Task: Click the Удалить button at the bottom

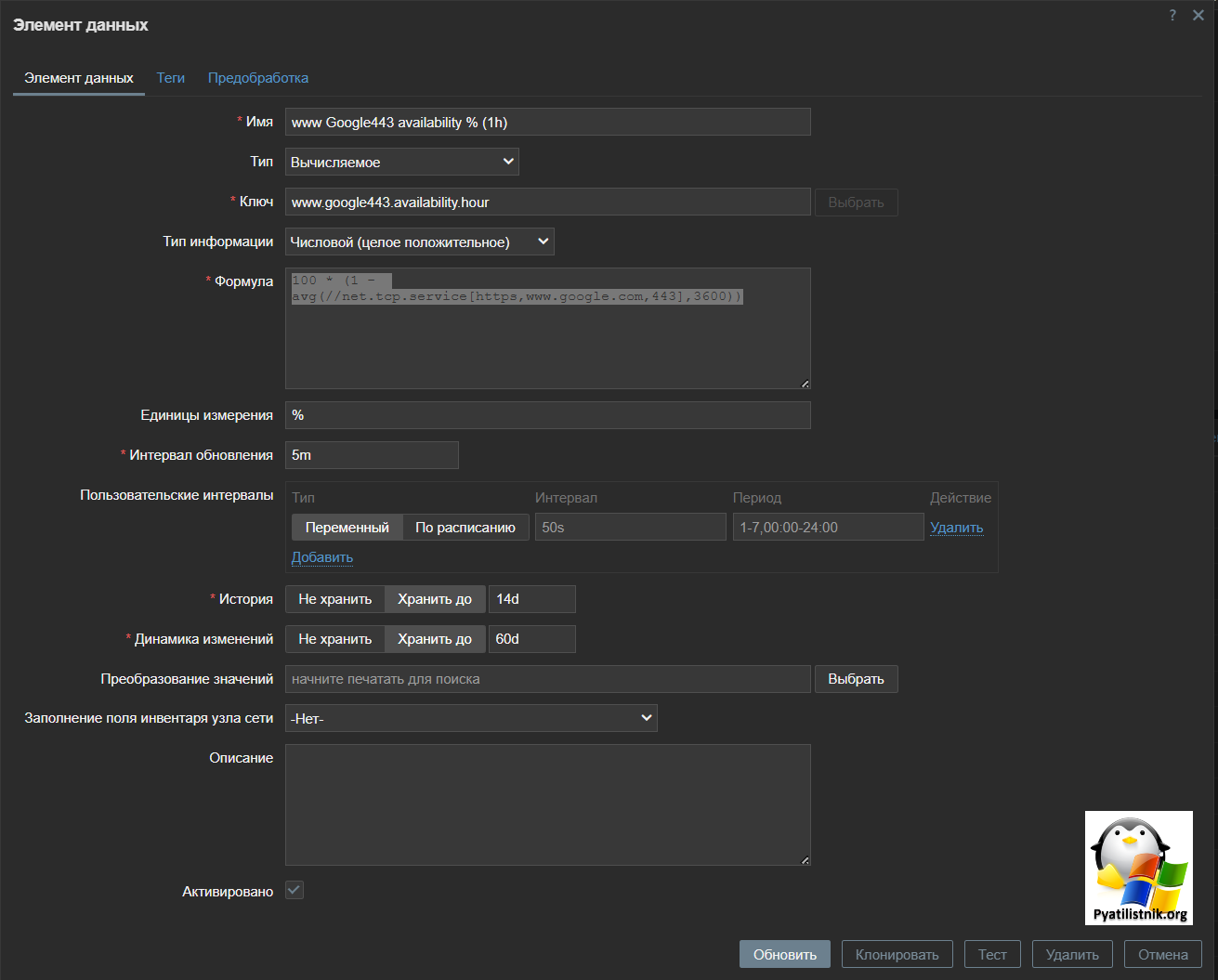Action: coord(1072,954)
